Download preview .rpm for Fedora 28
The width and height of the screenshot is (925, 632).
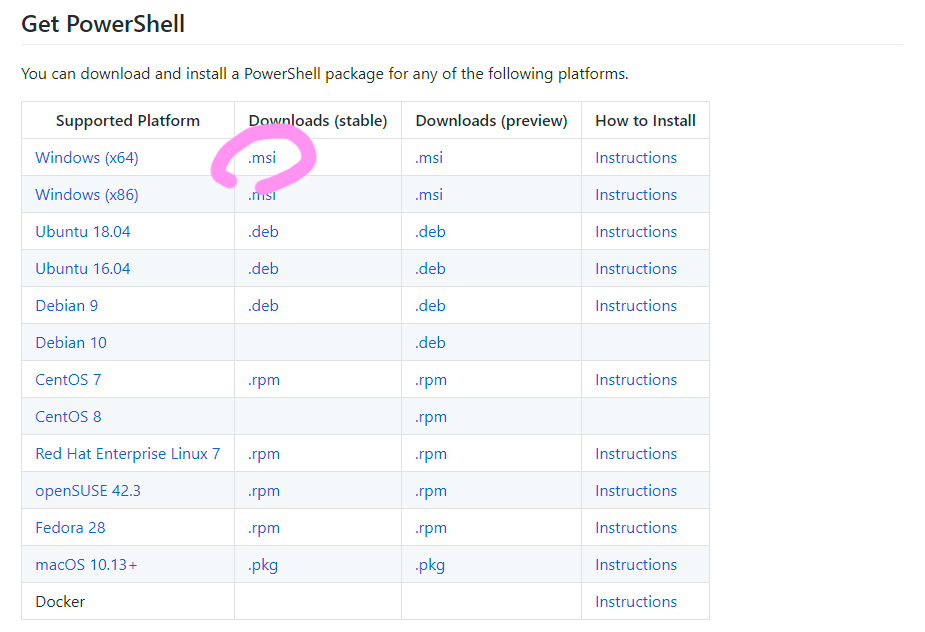tap(431, 529)
